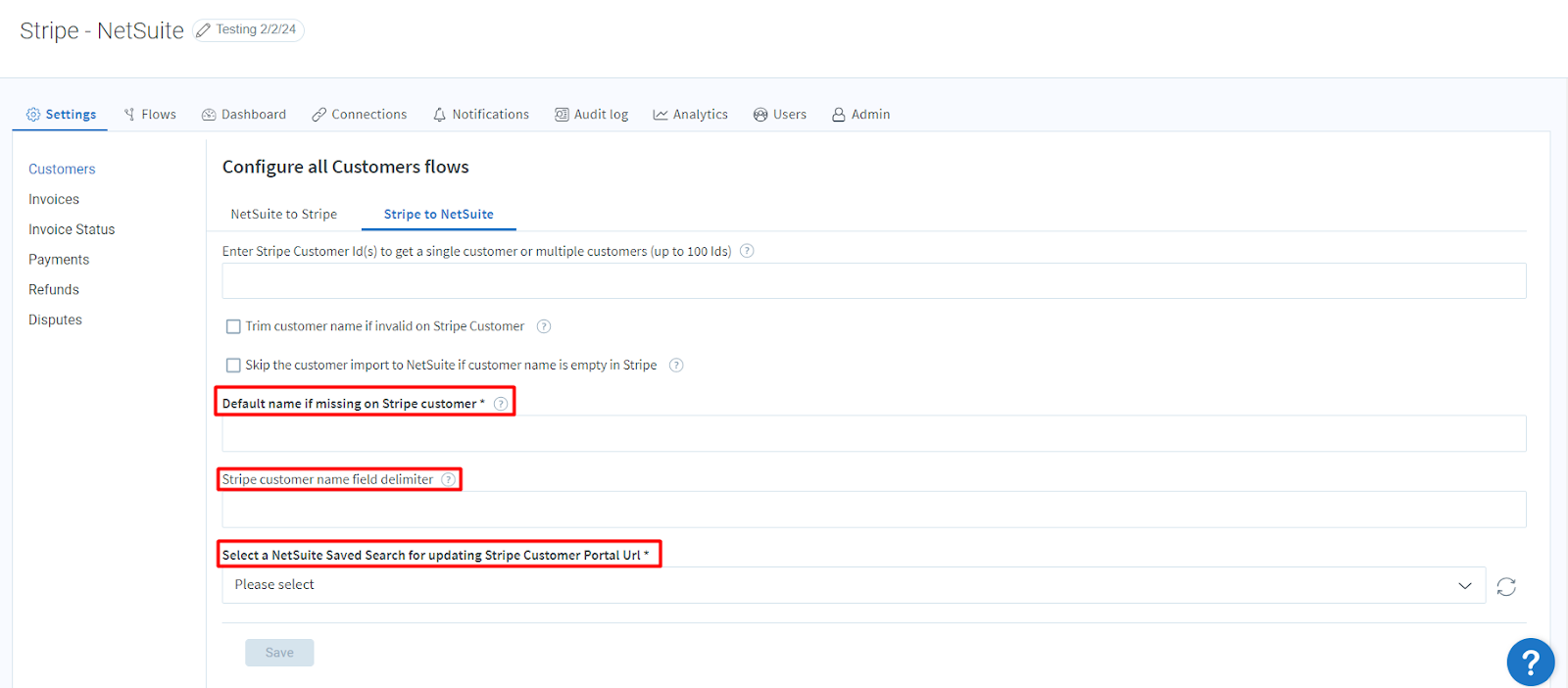Click the Save button
1568x688 pixels.
[x=279, y=653]
